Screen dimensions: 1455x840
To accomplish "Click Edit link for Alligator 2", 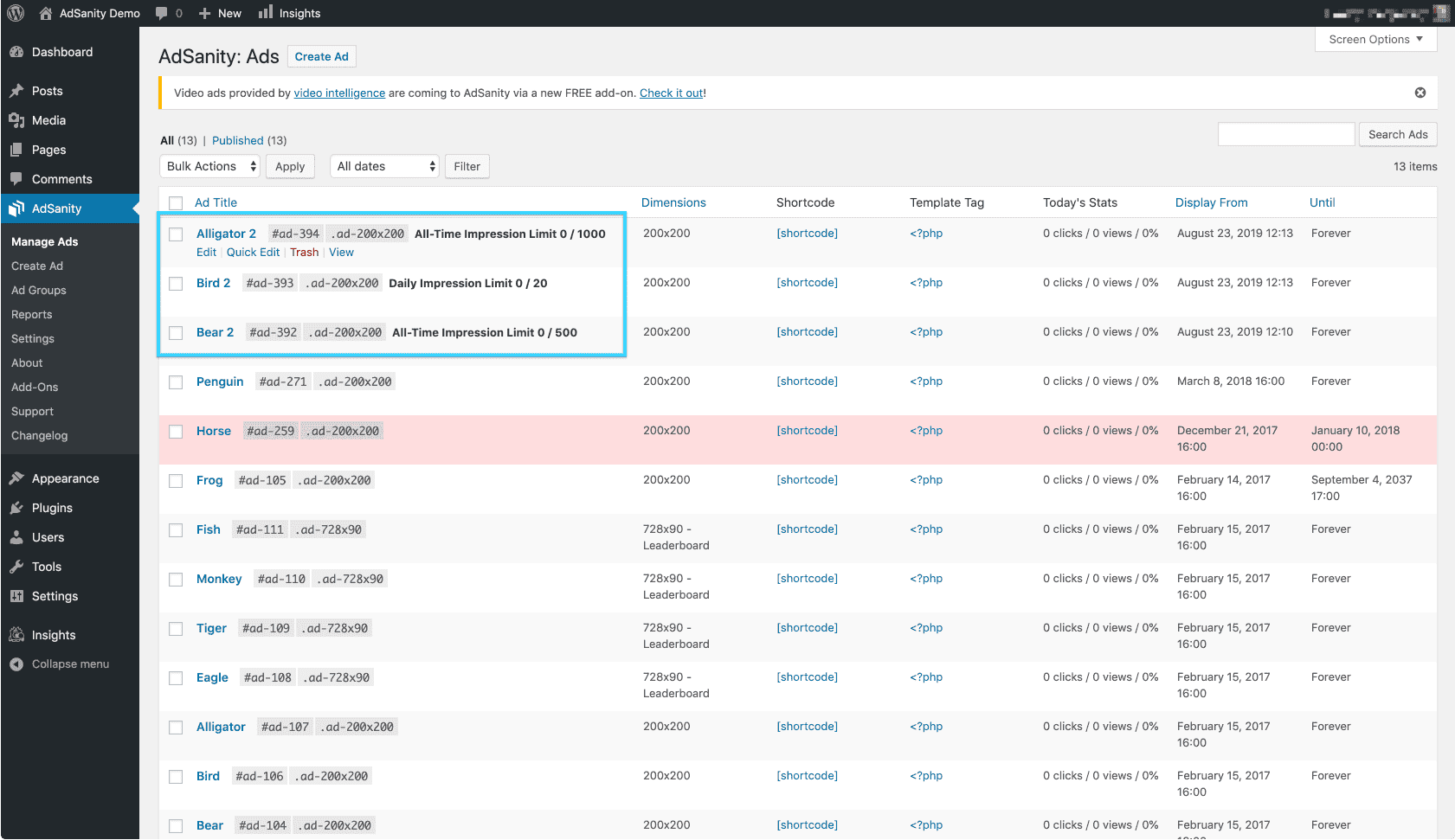I will point(206,253).
